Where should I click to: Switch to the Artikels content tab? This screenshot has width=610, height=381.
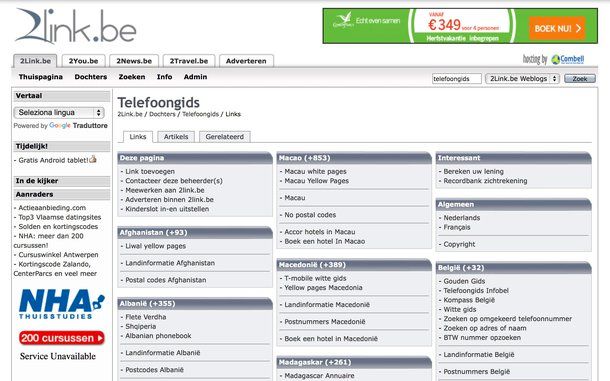click(176, 137)
